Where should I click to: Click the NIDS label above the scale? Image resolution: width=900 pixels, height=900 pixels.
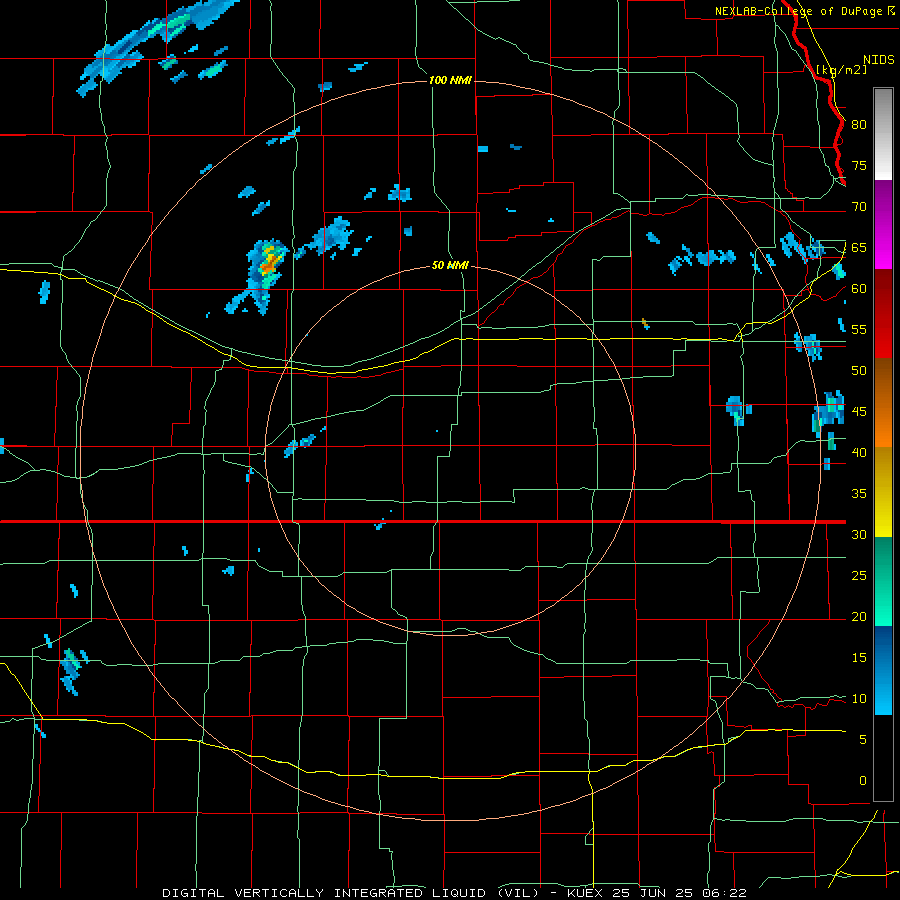879,60
